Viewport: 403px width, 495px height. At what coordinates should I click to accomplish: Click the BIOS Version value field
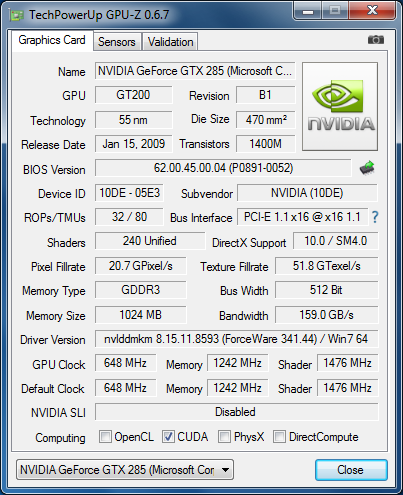223,168
